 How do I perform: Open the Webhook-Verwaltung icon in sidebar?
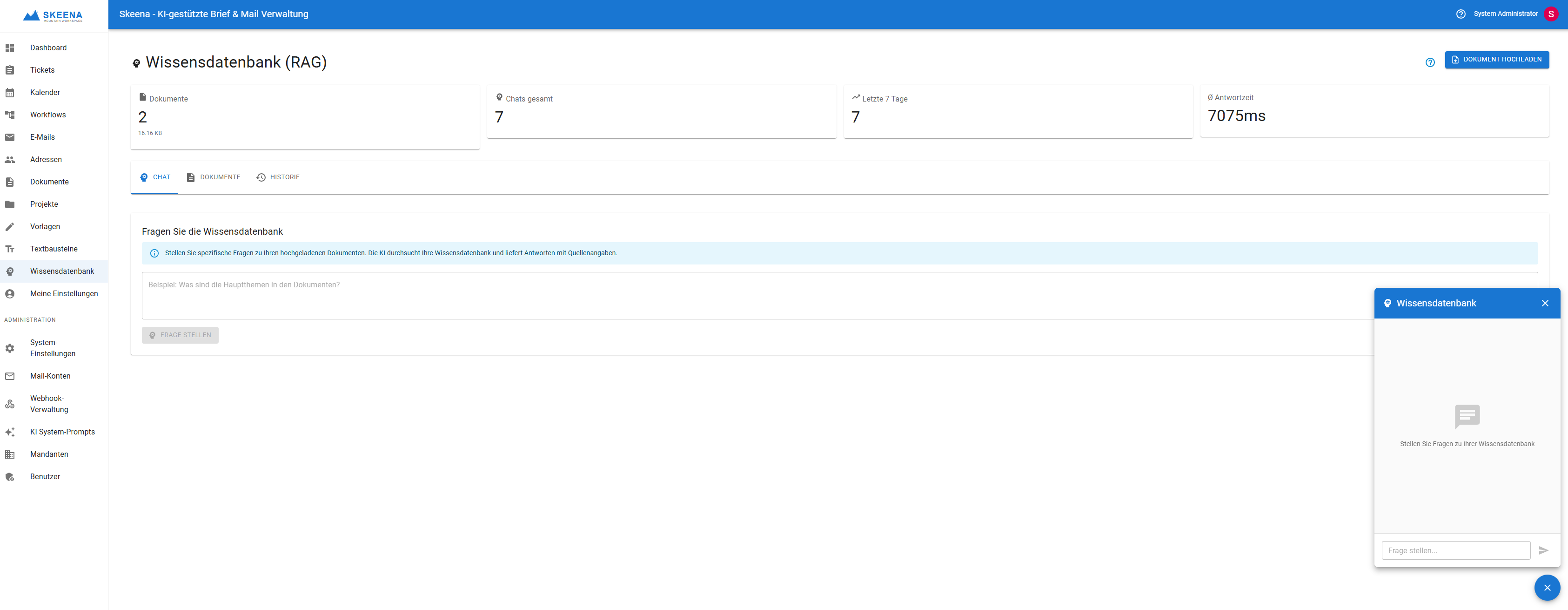click(10, 404)
